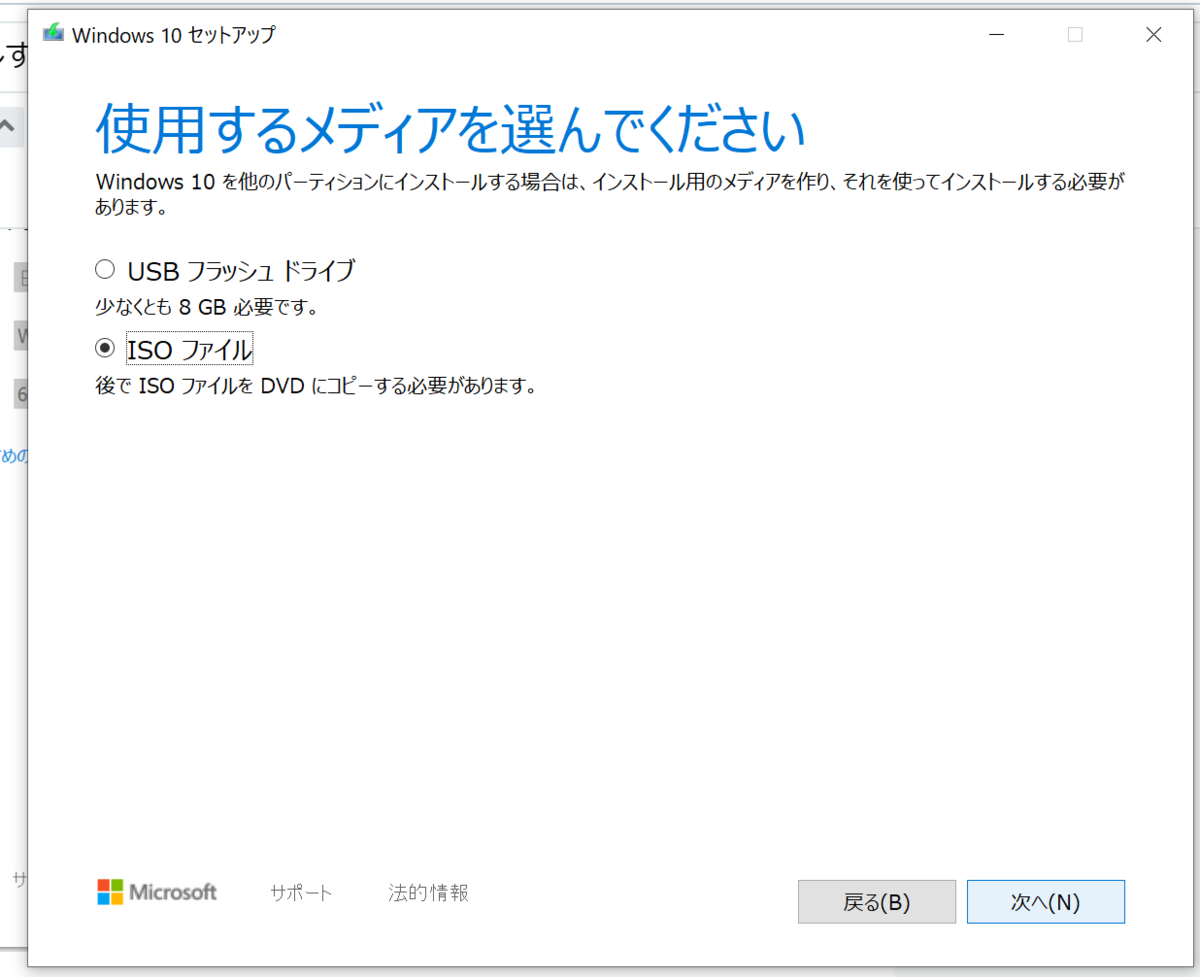Click the partially visible blue link on the left edge
The width and height of the screenshot is (1200, 977).
point(10,455)
